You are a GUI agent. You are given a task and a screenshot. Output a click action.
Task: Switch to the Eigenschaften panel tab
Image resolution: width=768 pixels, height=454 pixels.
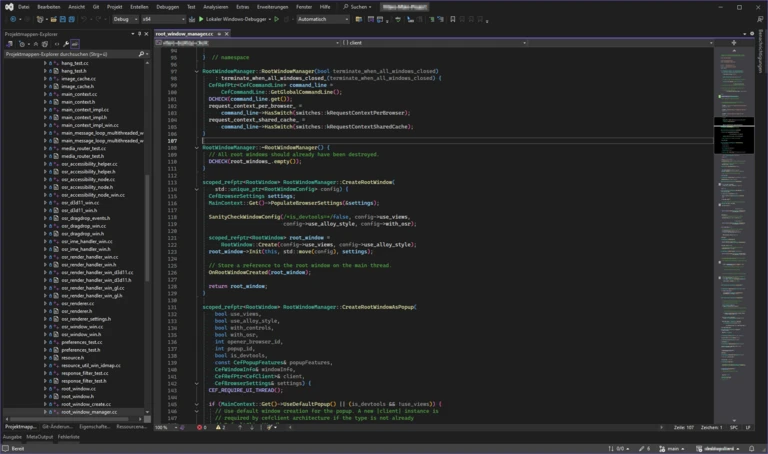click(x=95, y=427)
